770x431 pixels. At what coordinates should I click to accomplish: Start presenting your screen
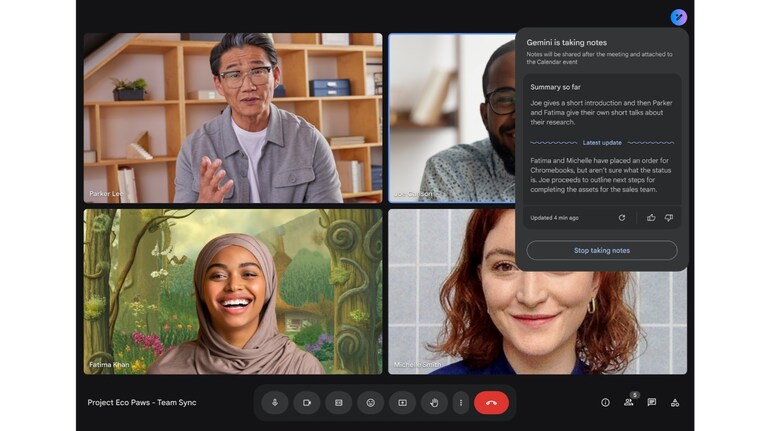403,403
